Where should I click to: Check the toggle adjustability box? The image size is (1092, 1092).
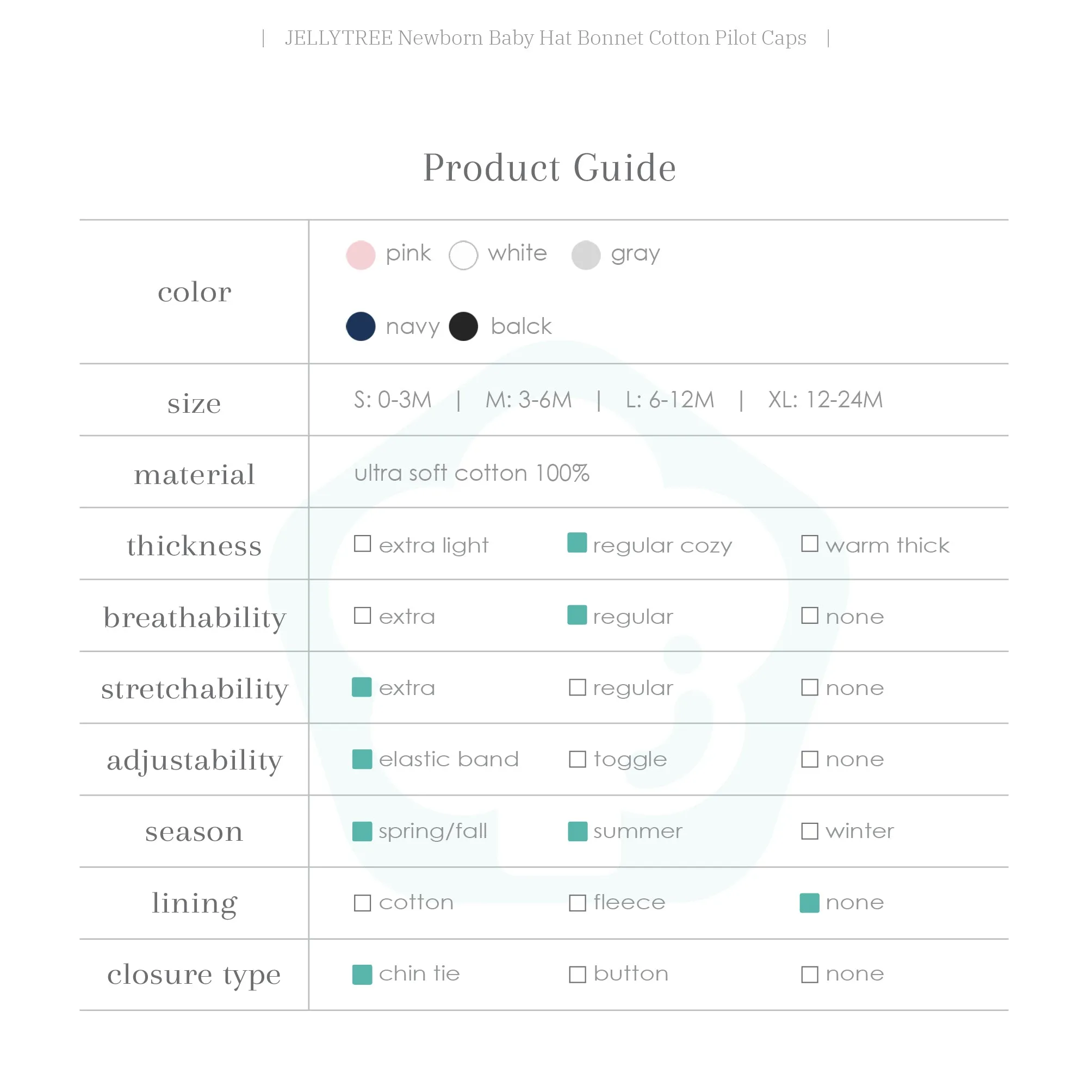pos(577,759)
